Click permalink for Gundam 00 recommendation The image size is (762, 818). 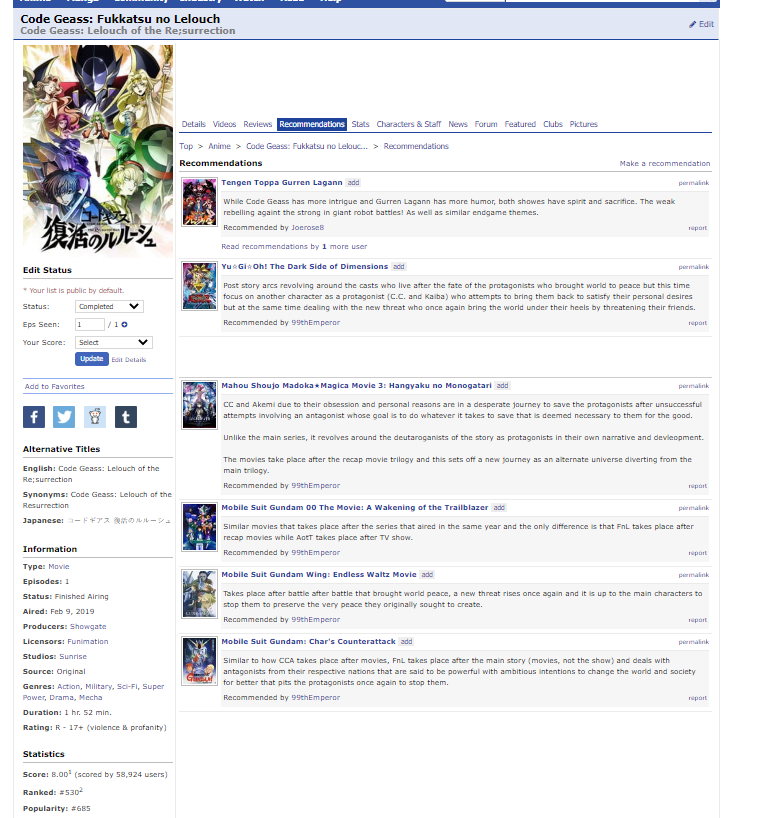(x=694, y=508)
